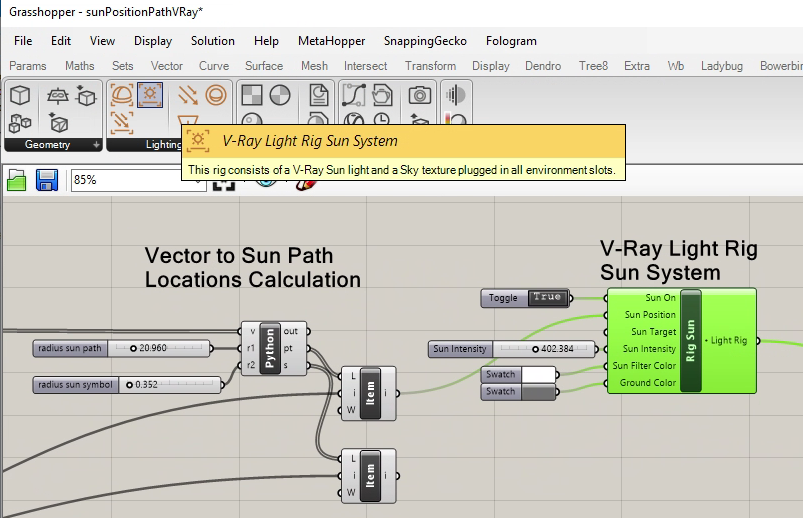Select the Python script component

[270, 348]
